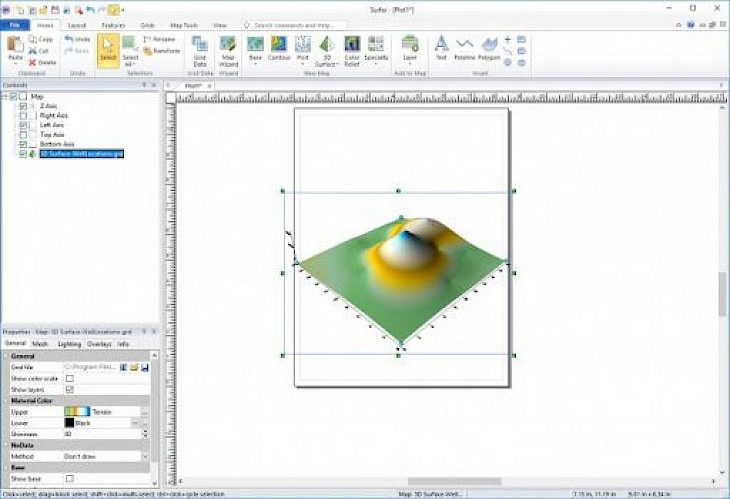
Task: Toggle the Z Axis checkbox
Action: [x=23, y=106]
